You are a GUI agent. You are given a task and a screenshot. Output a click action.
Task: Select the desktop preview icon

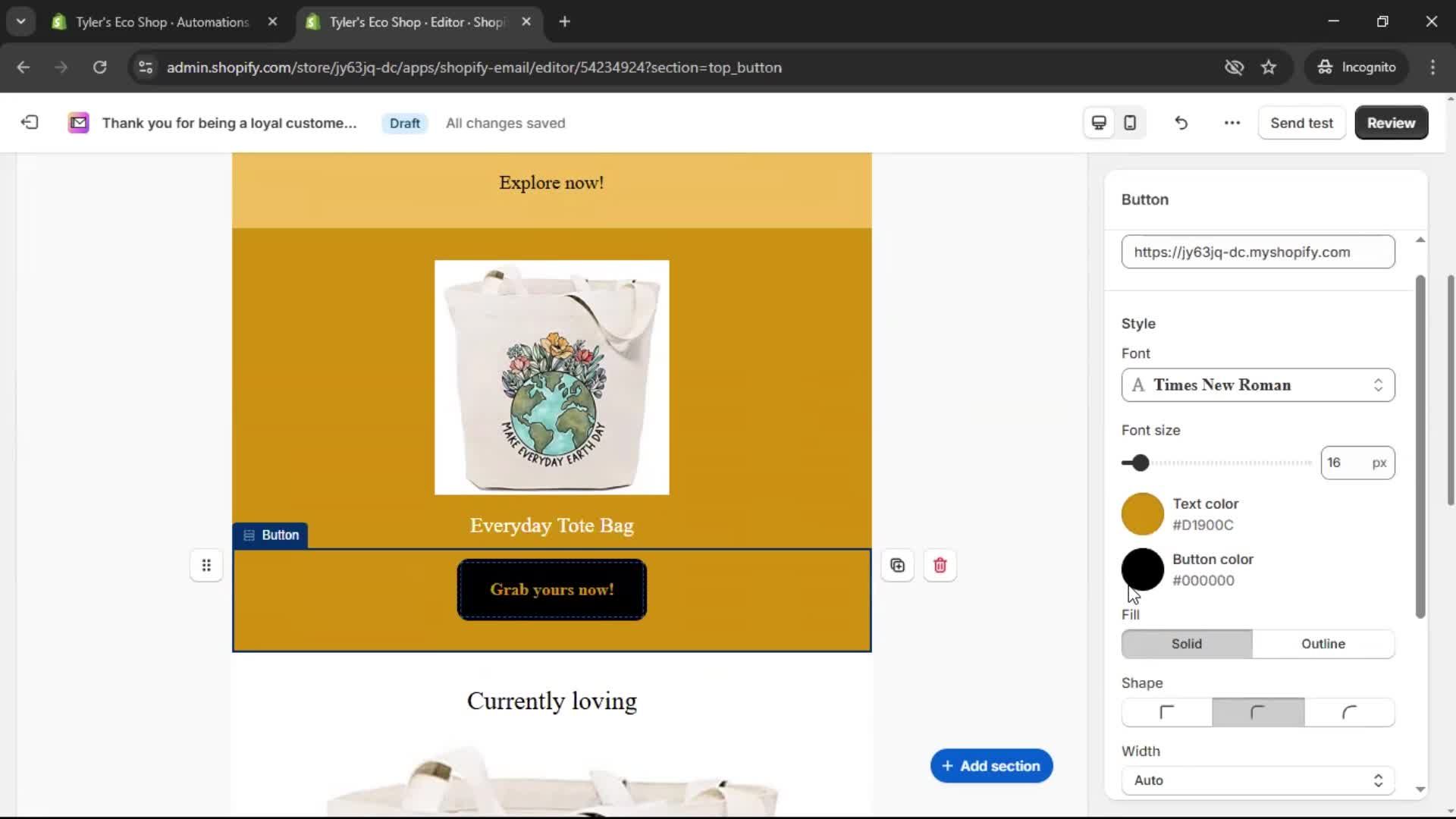coord(1098,122)
